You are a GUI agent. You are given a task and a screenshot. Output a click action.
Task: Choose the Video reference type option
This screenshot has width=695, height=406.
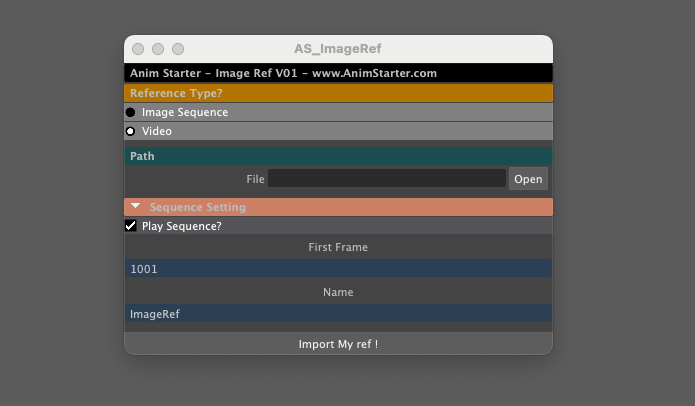pos(131,131)
